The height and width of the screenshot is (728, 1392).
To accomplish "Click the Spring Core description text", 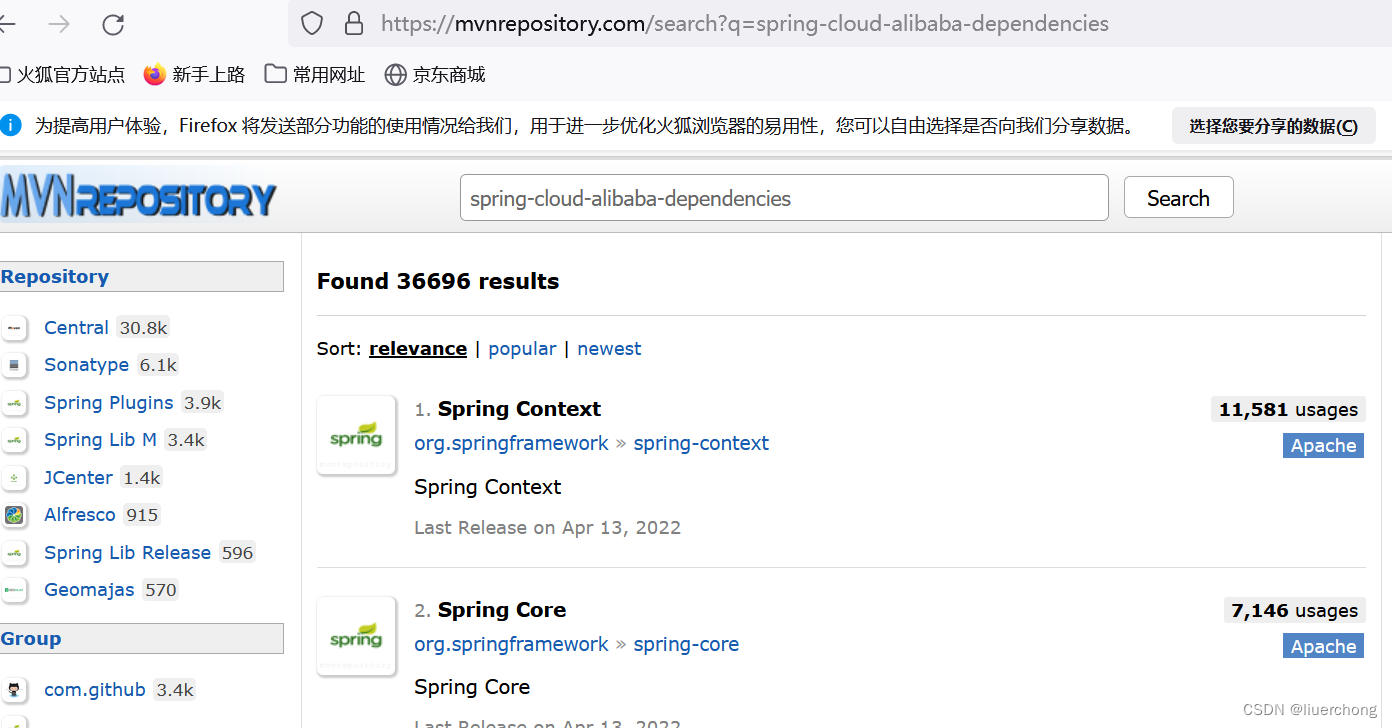I will [x=472, y=687].
